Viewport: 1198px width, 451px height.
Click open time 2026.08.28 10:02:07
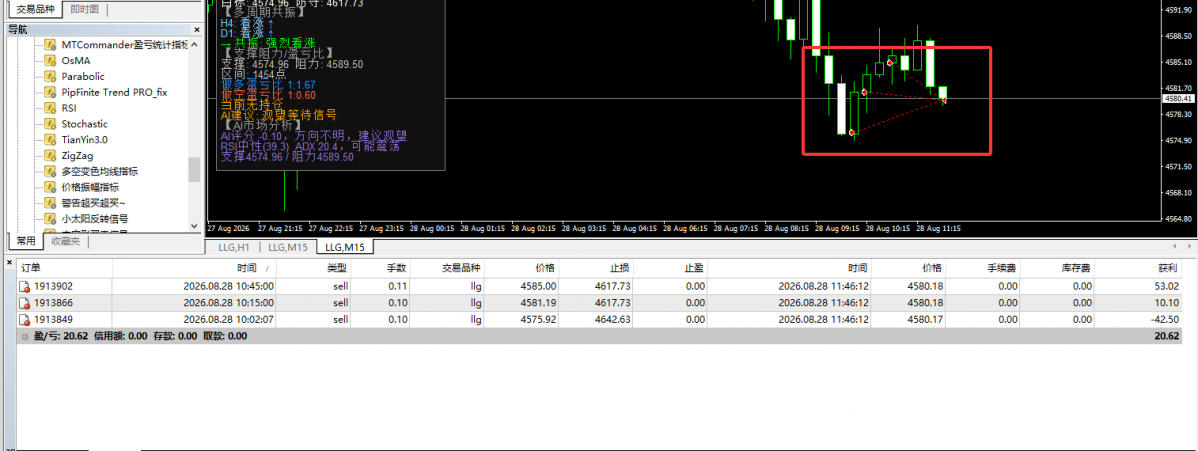228,319
